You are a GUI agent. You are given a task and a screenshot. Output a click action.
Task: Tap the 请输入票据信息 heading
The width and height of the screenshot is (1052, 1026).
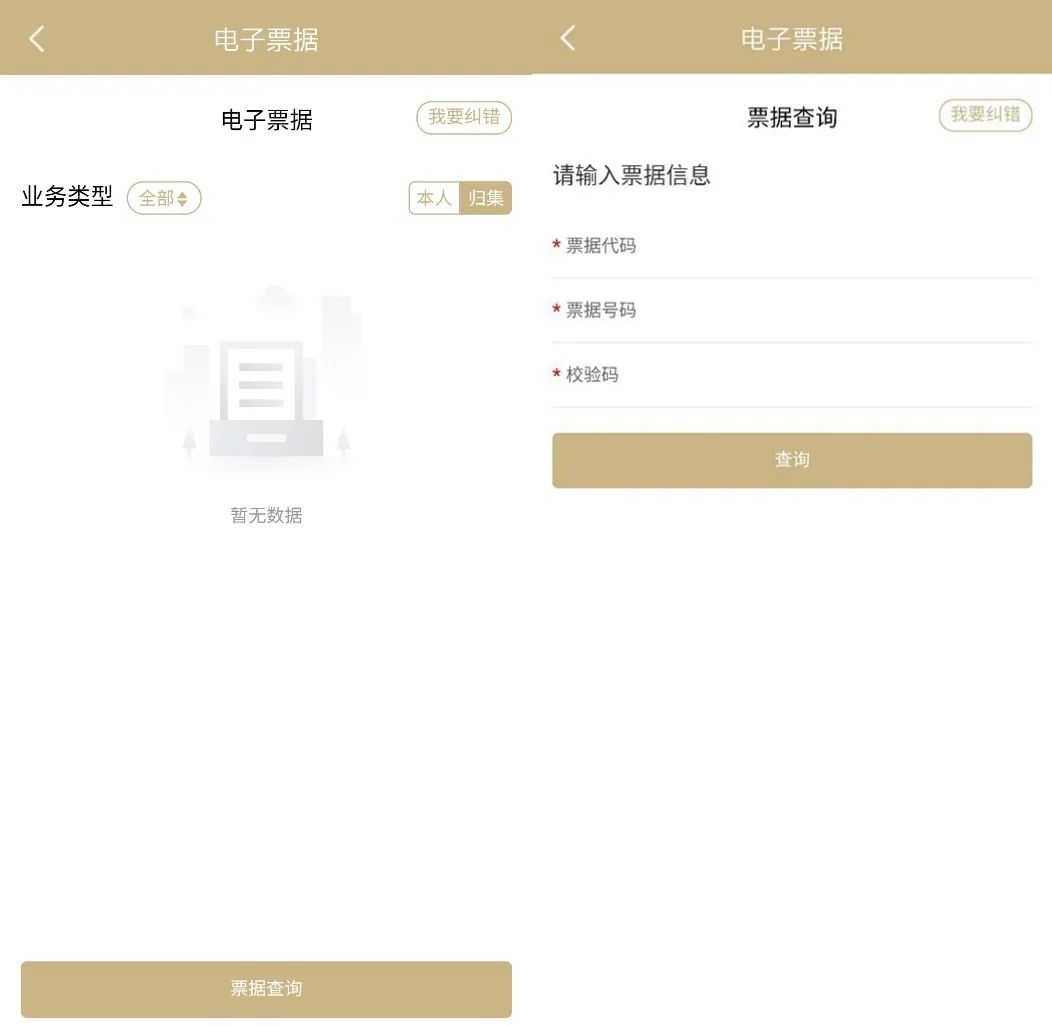coord(631,176)
